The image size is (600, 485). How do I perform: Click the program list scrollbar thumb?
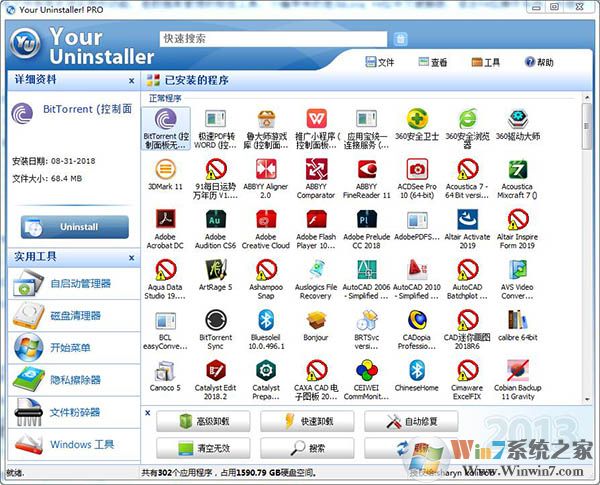pos(587,126)
